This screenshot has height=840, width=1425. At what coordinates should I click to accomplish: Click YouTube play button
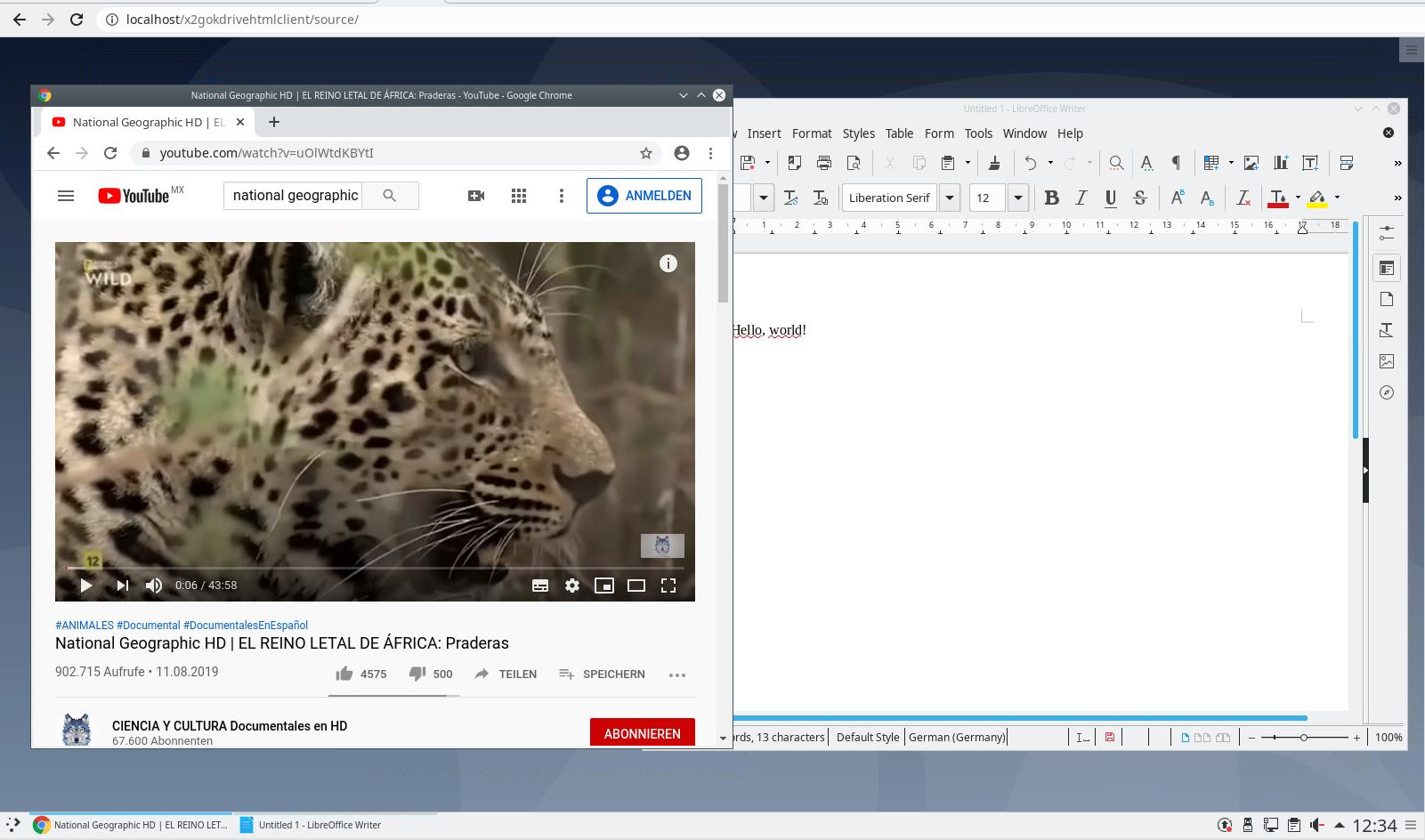(x=86, y=585)
